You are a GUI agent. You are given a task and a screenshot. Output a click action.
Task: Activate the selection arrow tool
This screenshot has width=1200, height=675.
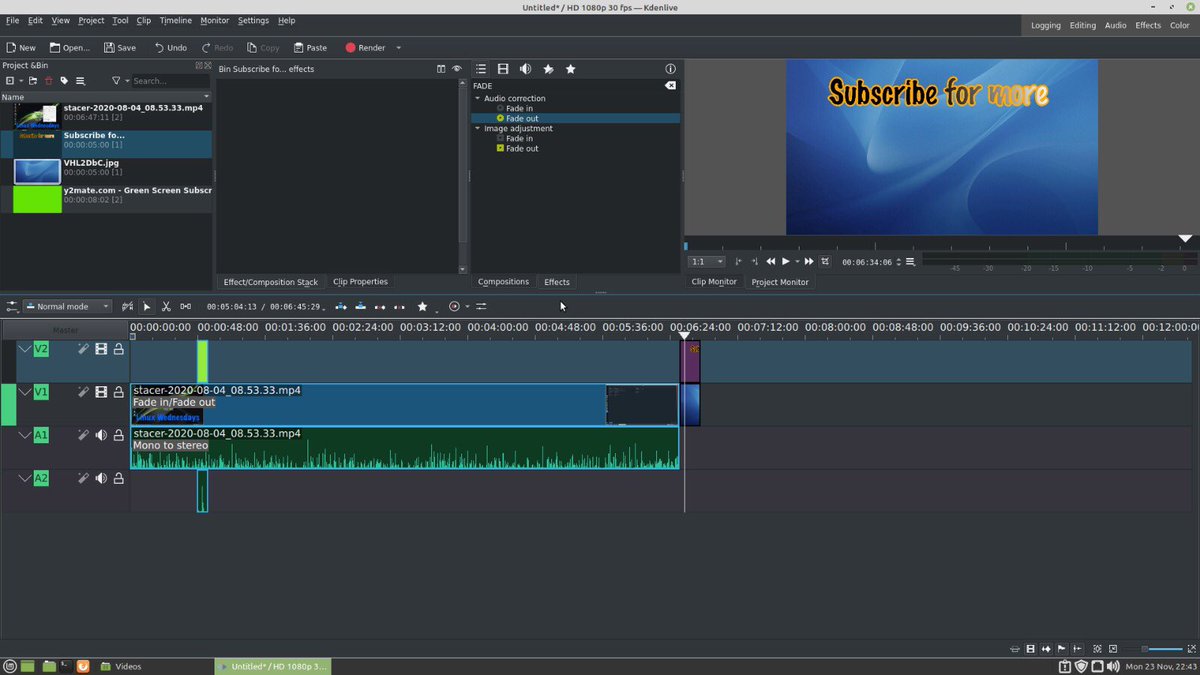[x=147, y=306]
